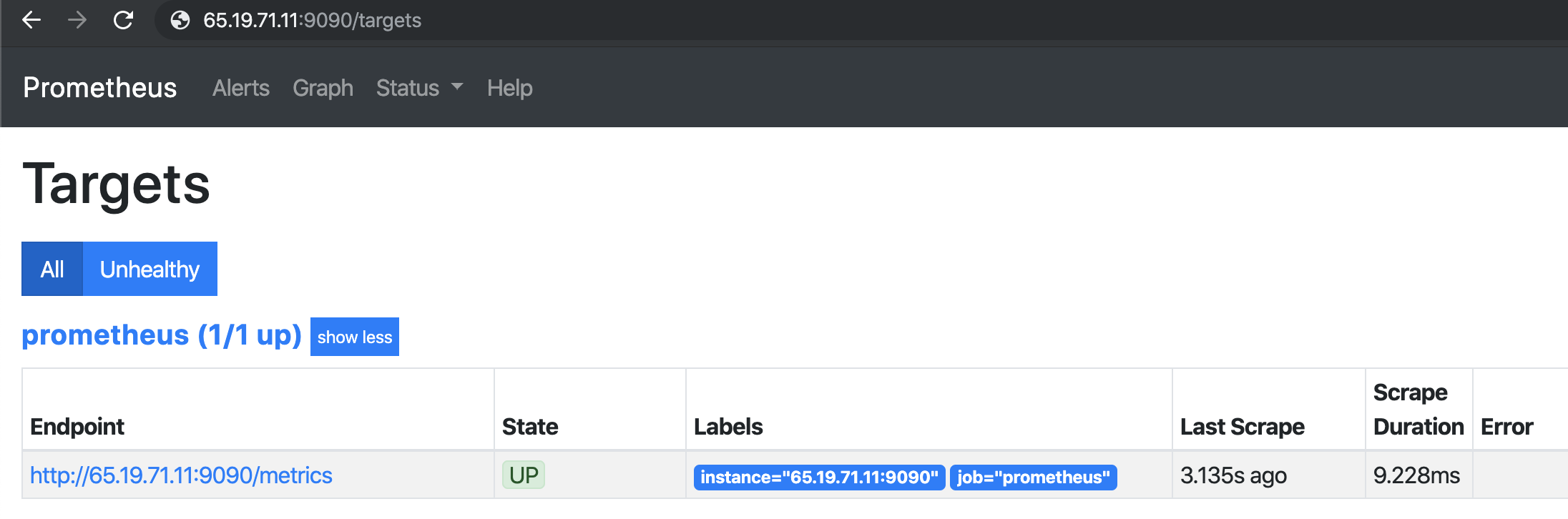The width and height of the screenshot is (1568, 519).
Task: Click the job="prometheus" label badge
Action: point(1033,477)
